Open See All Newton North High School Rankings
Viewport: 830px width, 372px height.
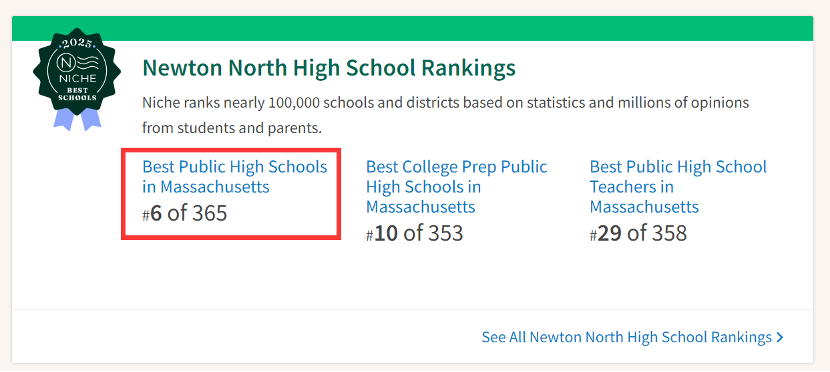pyautogui.click(x=633, y=337)
